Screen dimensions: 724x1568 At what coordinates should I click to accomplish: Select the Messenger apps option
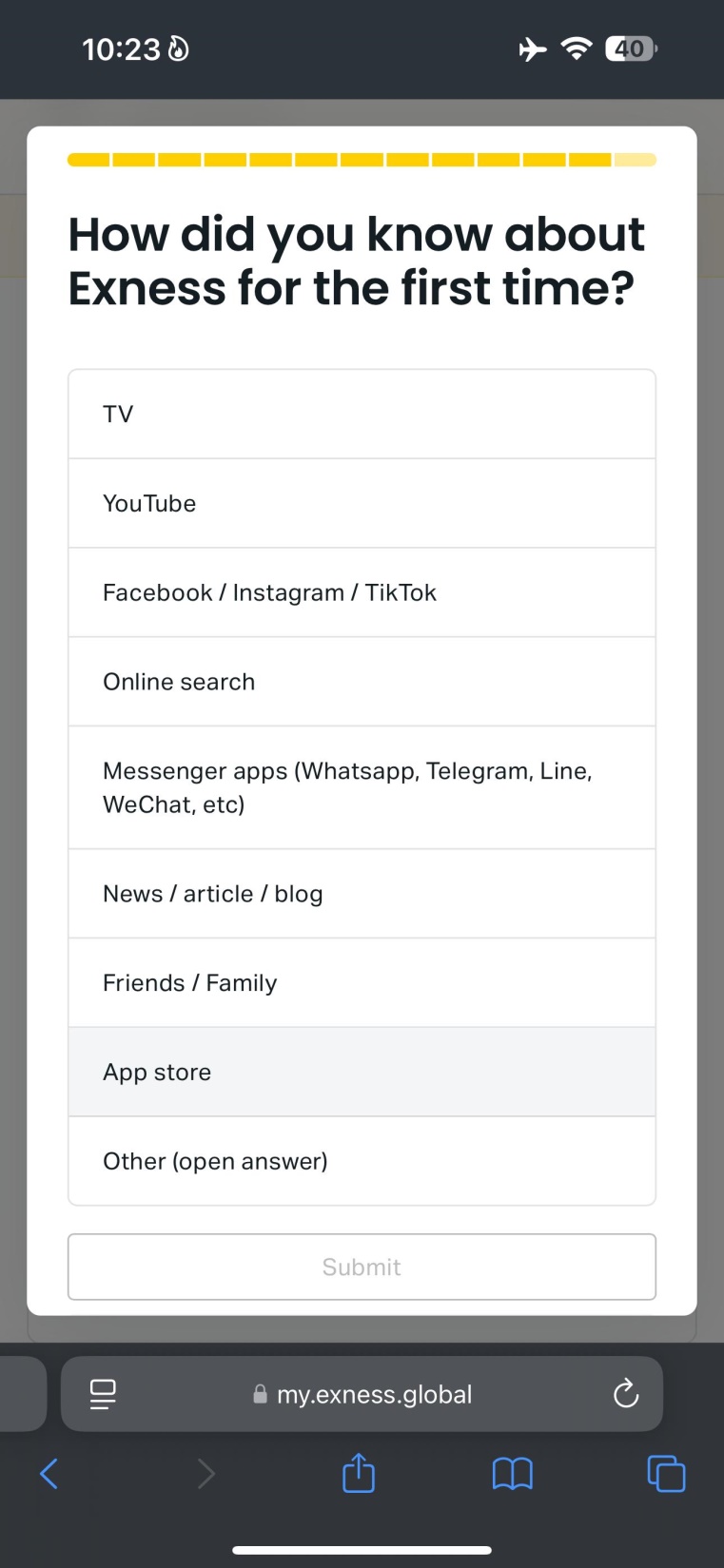362,787
